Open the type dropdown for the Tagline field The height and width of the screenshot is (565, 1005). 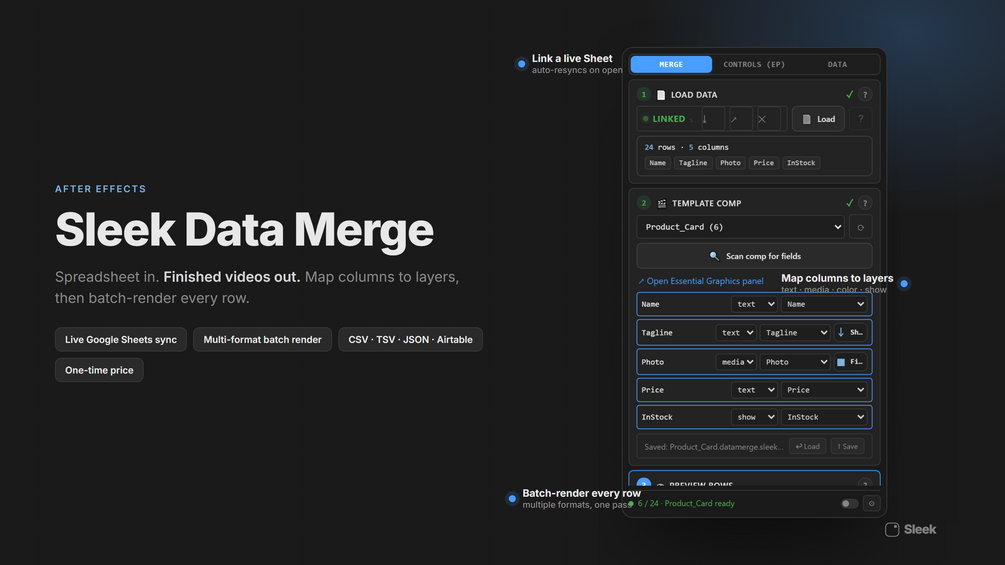coord(736,332)
